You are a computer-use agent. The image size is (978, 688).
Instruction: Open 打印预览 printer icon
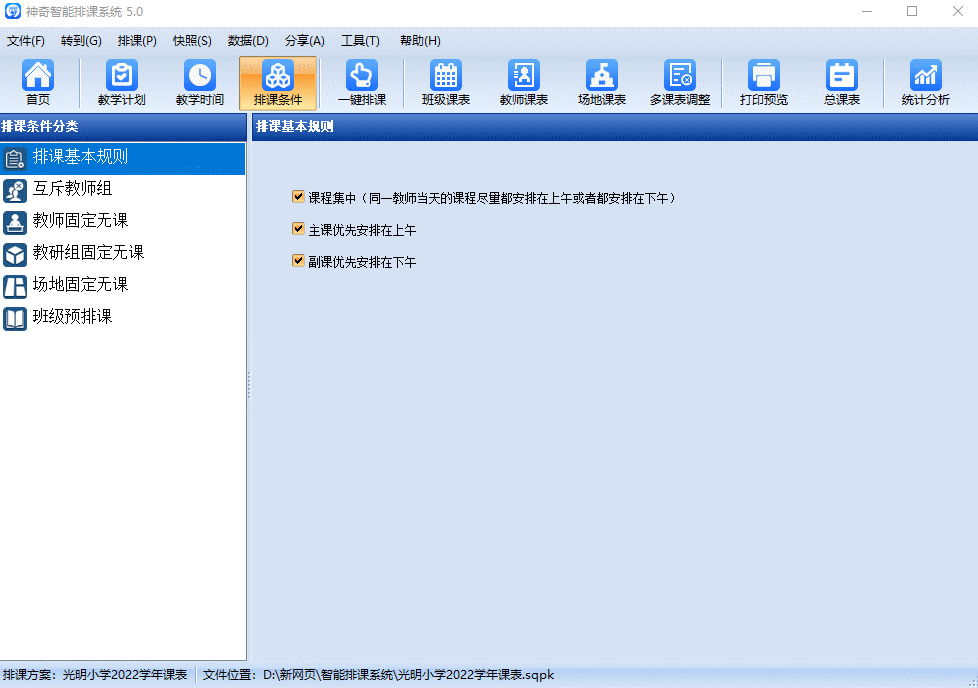point(763,82)
